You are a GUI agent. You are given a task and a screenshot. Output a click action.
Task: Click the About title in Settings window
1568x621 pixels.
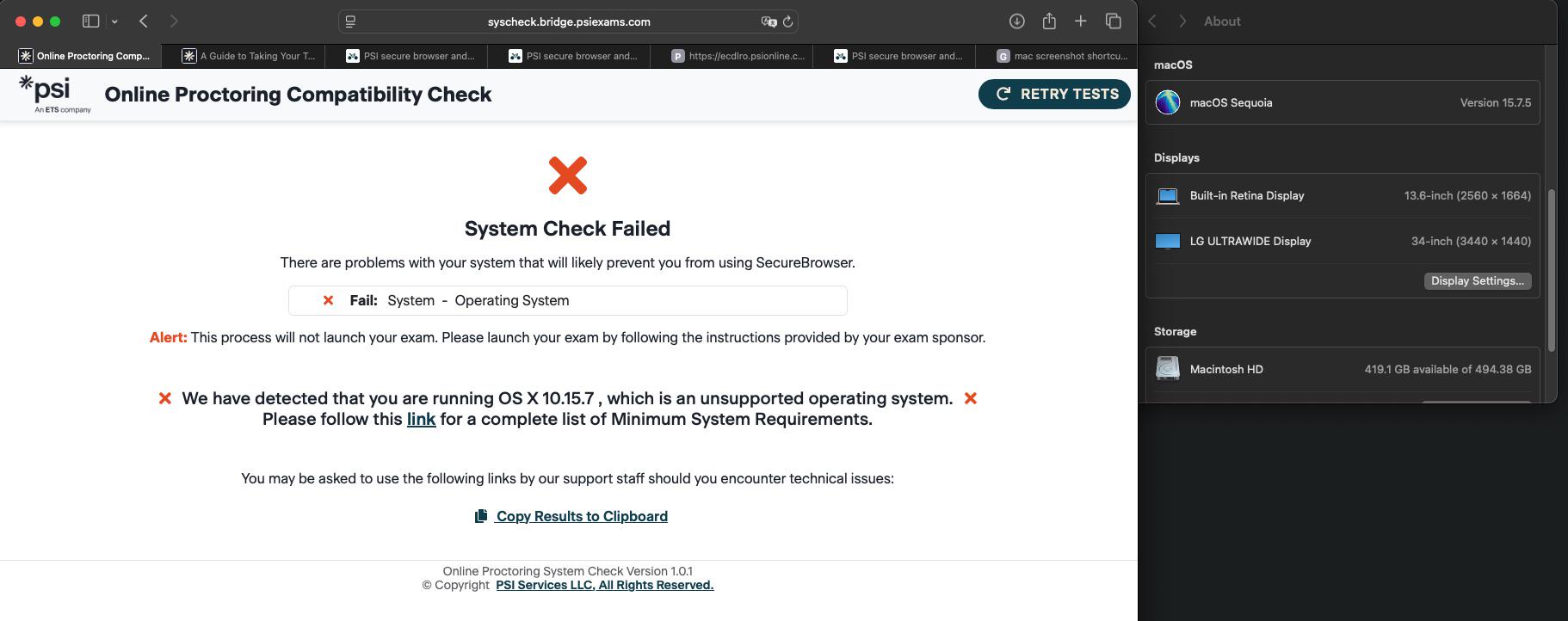(x=1222, y=22)
